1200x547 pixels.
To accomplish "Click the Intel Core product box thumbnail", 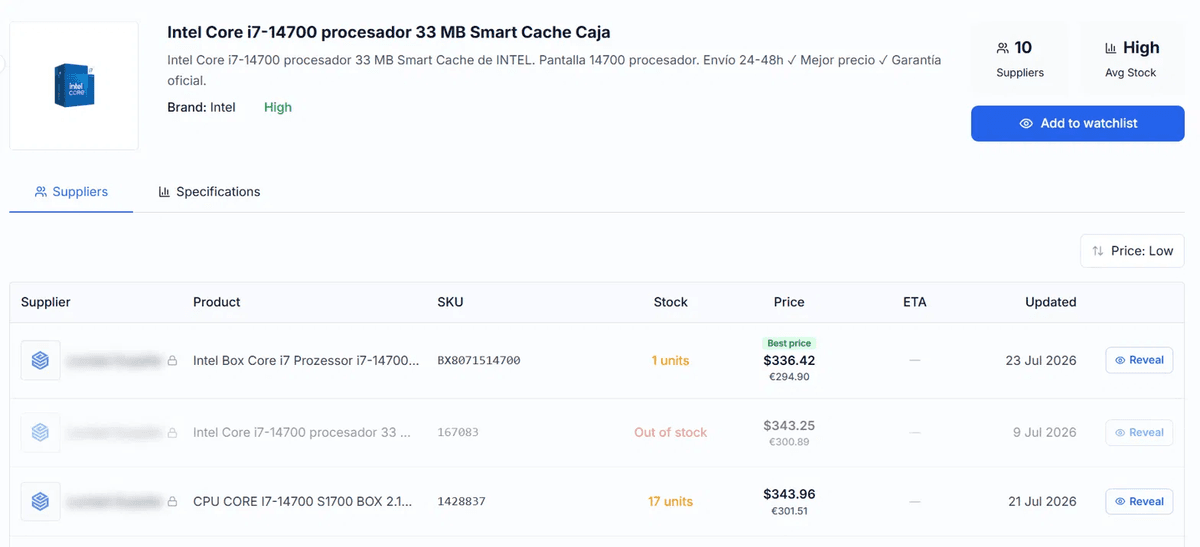I will click(x=74, y=86).
